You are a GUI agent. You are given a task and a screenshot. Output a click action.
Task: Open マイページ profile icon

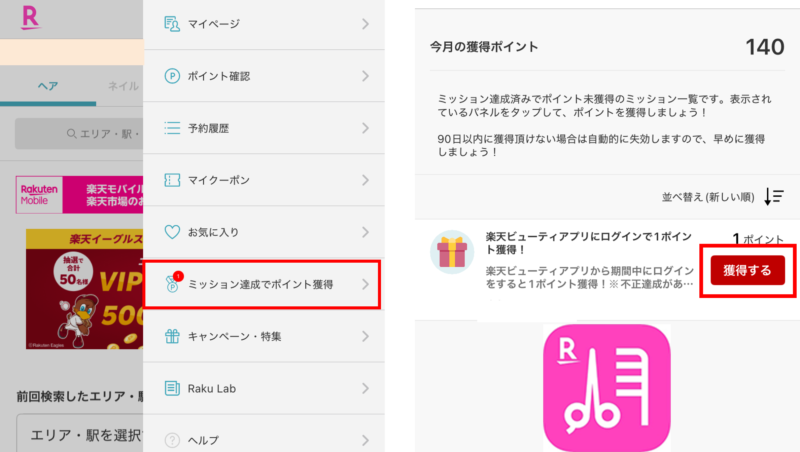click(x=172, y=24)
